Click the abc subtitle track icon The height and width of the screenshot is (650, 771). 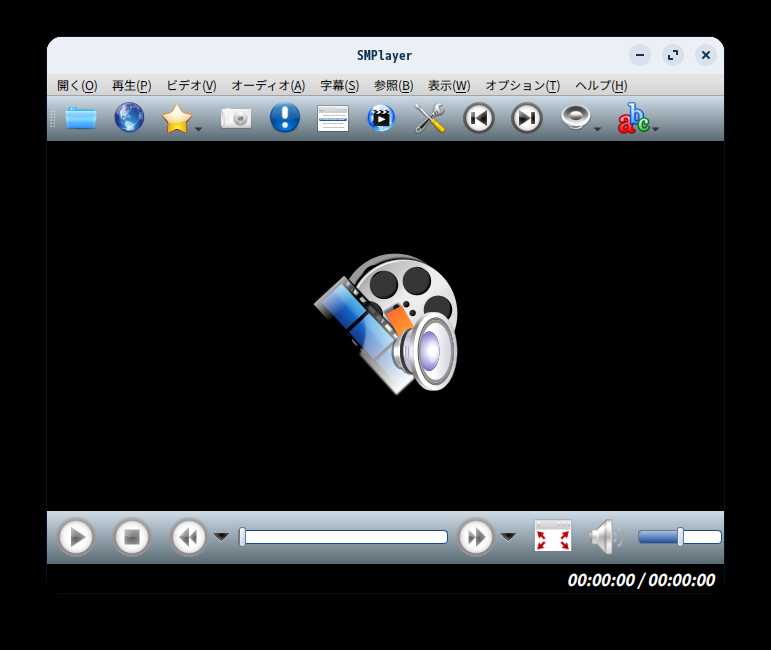634,118
